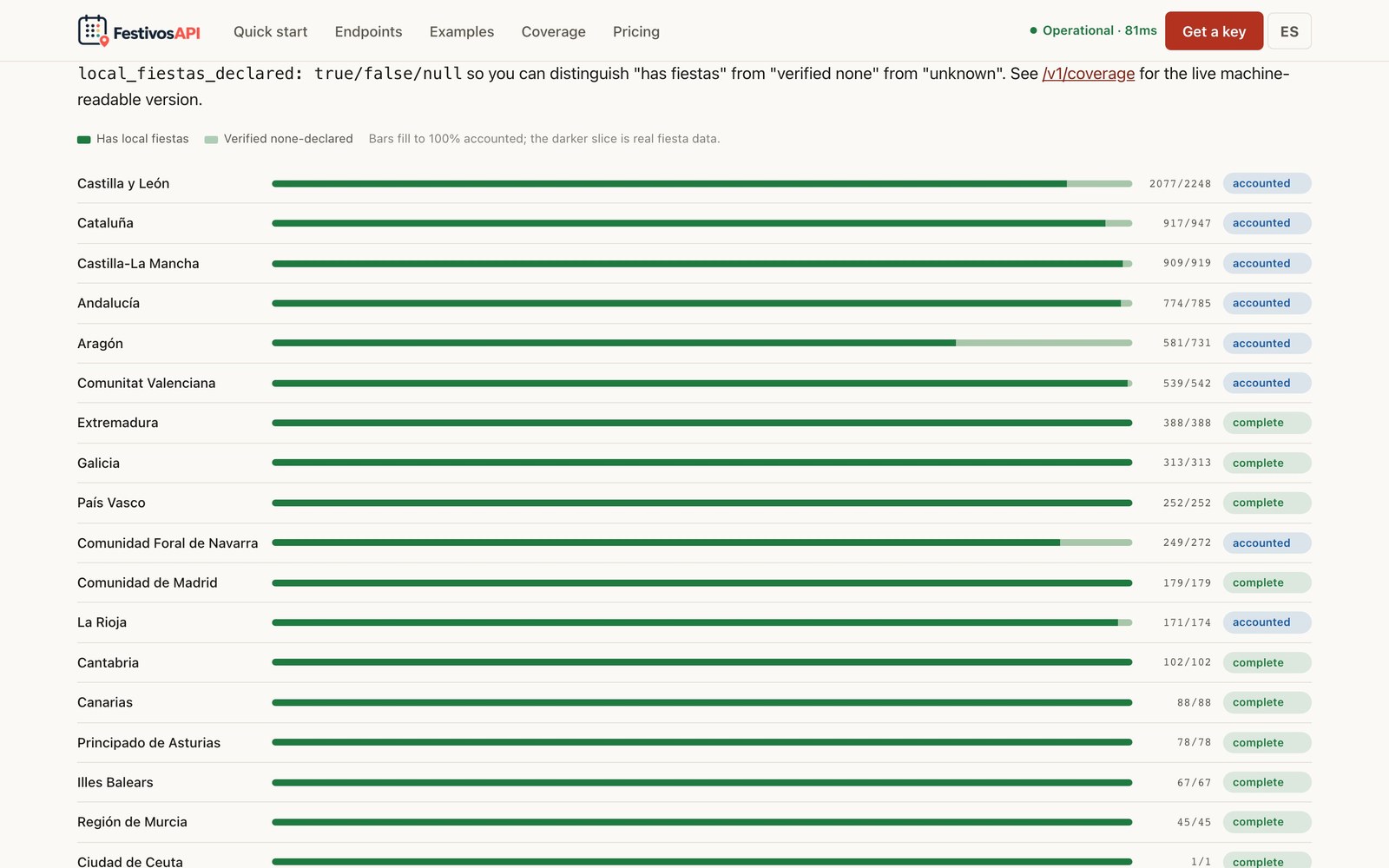
Task: Click the FestivosAPI brand name
Action: (x=156, y=33)
